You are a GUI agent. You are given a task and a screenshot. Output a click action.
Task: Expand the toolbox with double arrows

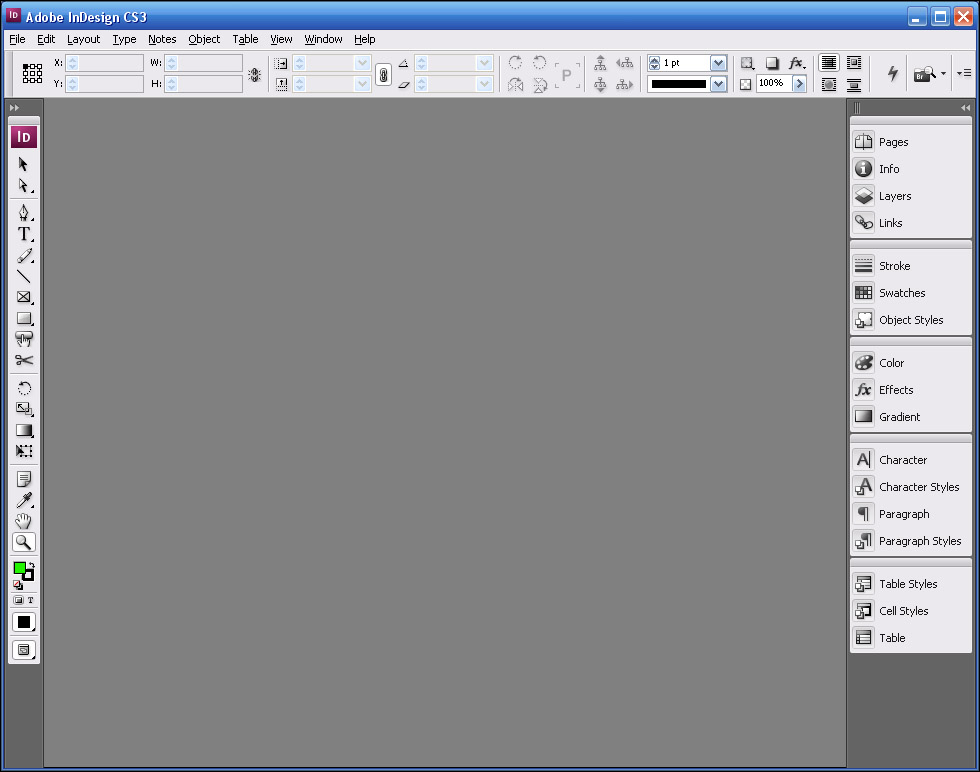(x=14, y=108)
